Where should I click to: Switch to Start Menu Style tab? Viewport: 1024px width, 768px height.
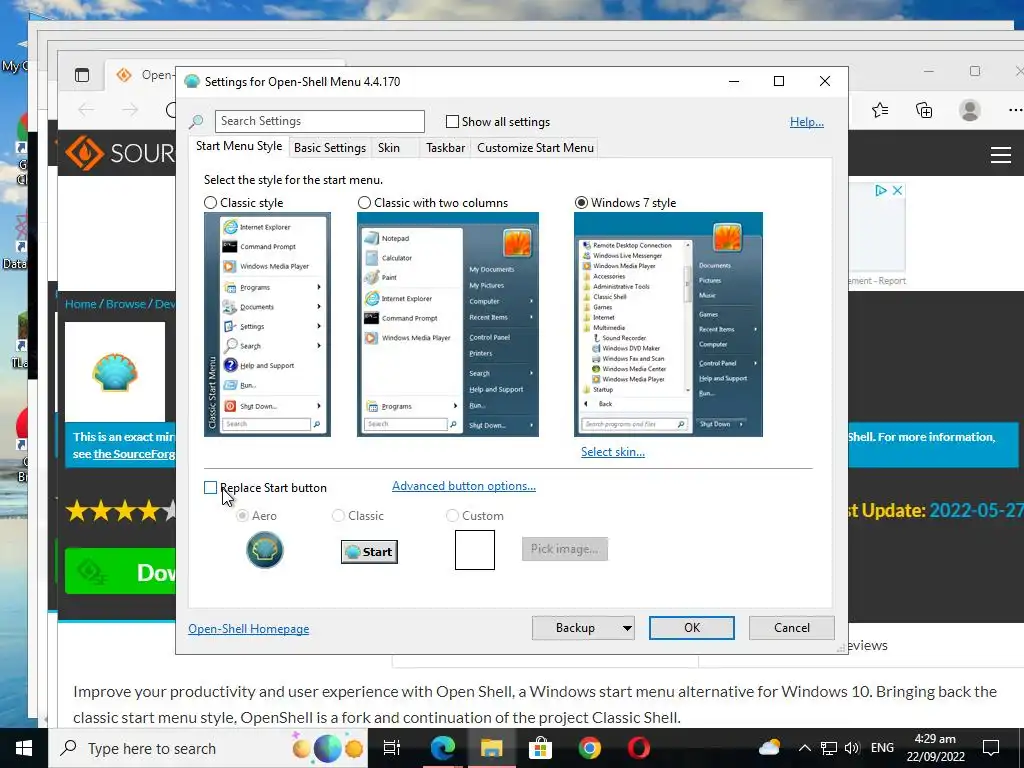tap(239, 146)
